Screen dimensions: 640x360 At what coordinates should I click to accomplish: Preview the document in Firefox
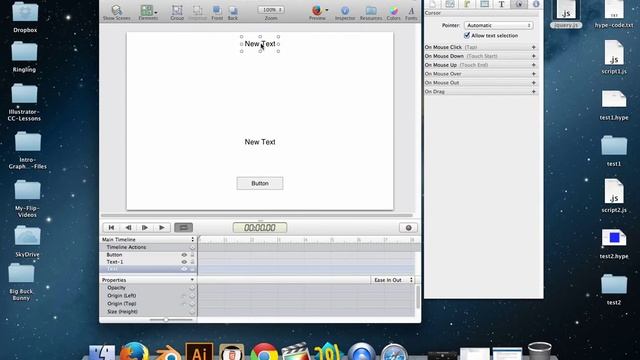click(316, 10)
